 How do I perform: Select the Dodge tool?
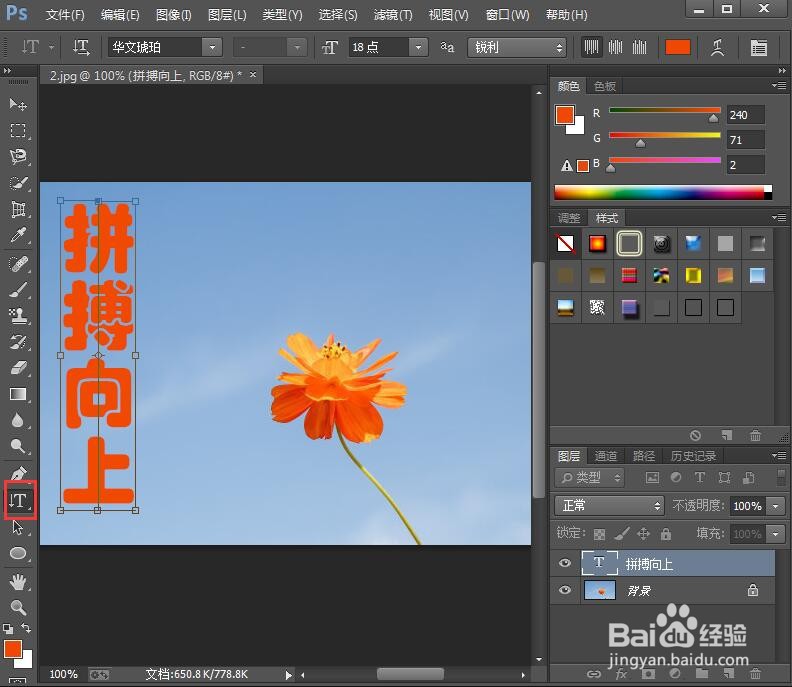coord(18,447)
